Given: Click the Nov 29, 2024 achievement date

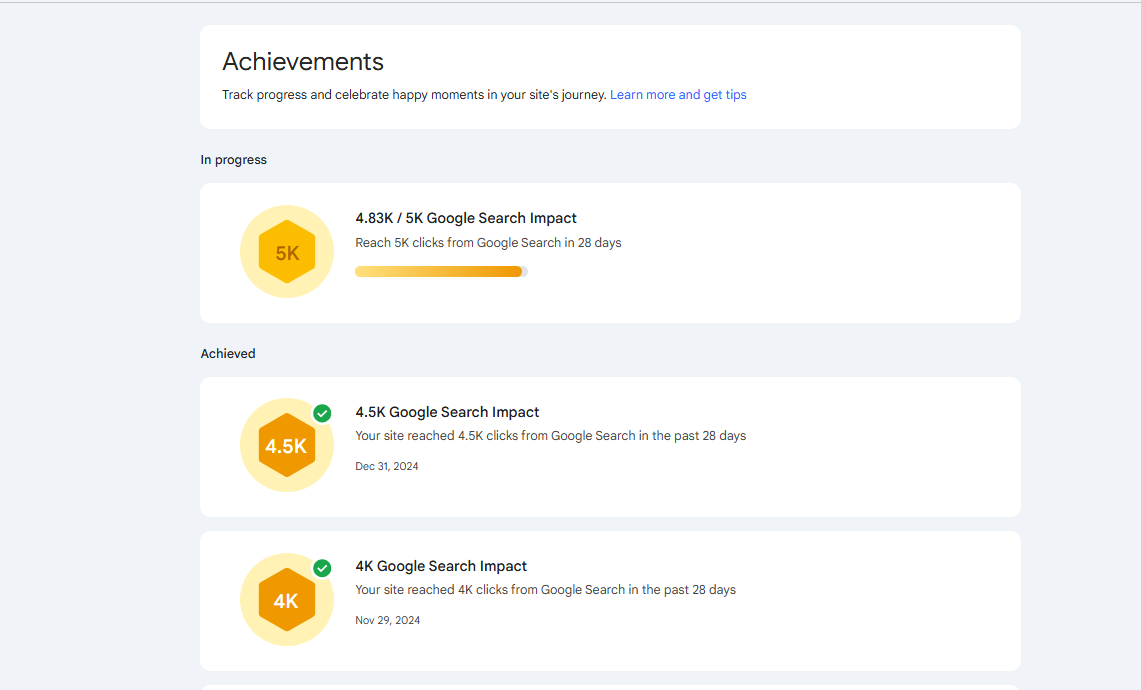Looking at the screenshot, I should coord(387,620).
